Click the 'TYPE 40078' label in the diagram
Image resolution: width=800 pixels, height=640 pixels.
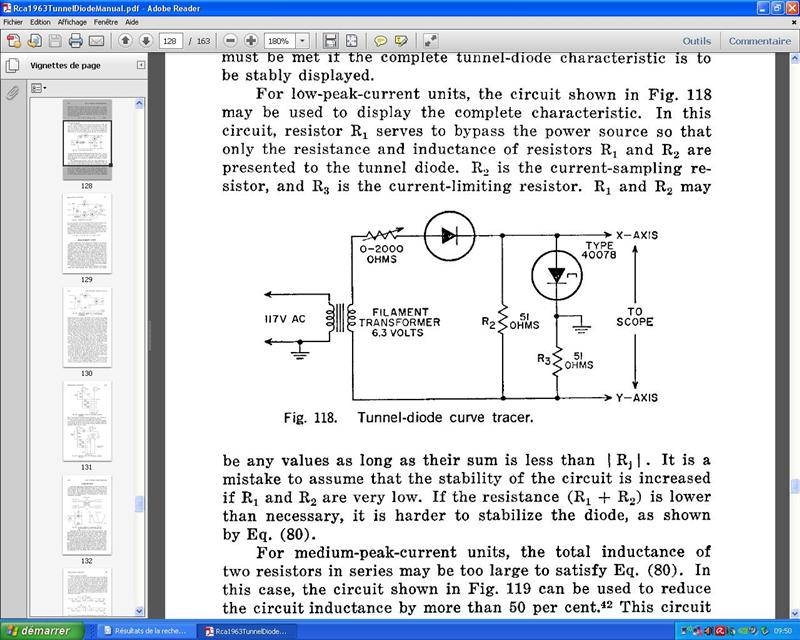(x=599, y=250)
